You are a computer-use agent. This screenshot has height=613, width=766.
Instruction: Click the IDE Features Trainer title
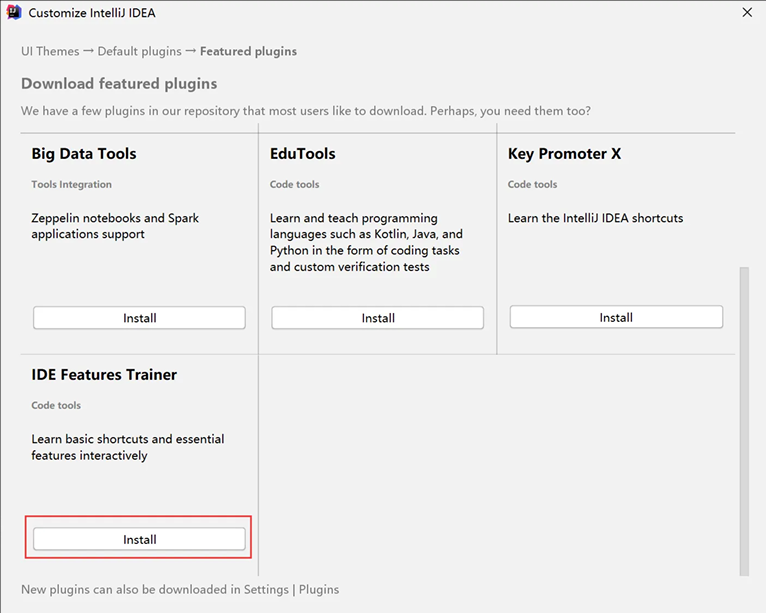(104, 375)
